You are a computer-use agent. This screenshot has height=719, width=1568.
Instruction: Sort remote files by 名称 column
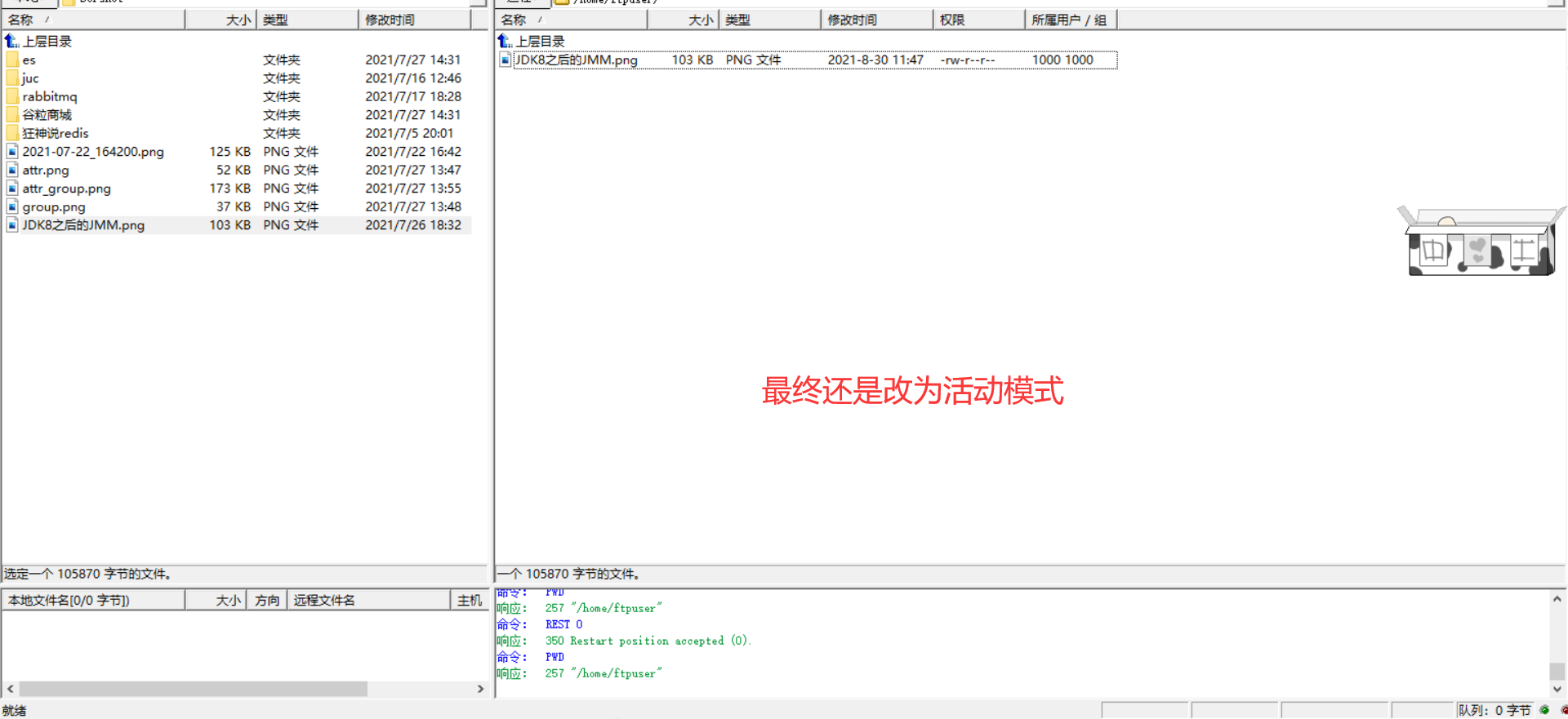pos(571,20)
